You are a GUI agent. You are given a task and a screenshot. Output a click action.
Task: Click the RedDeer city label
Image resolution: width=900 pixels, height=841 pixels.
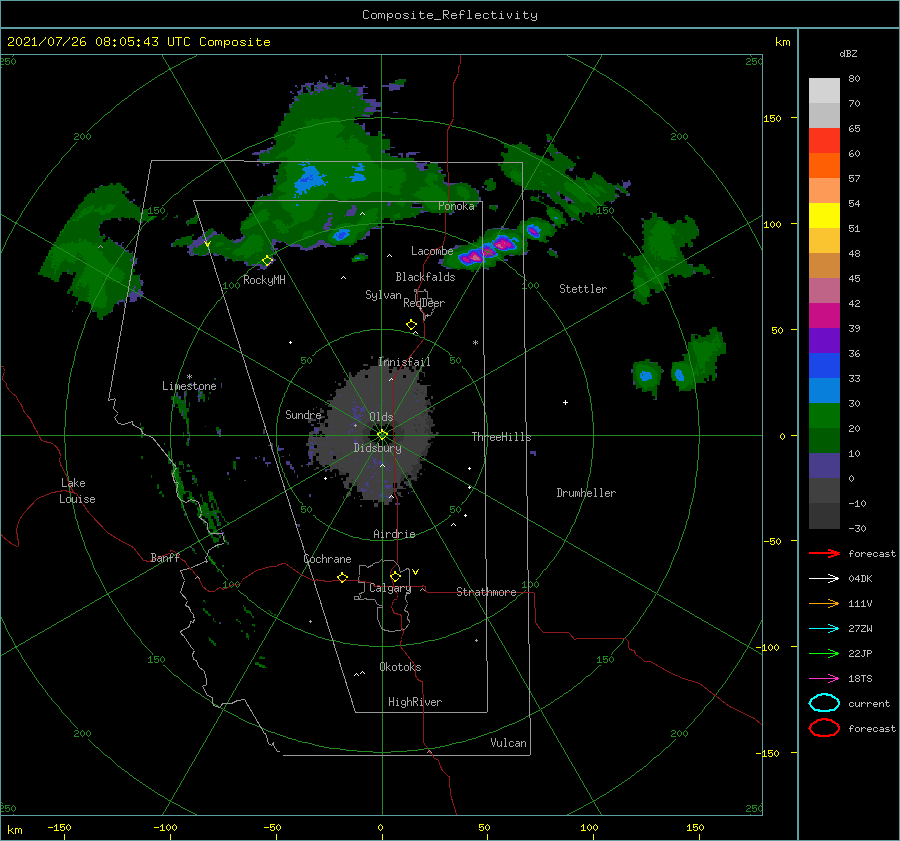coord(424,303)
